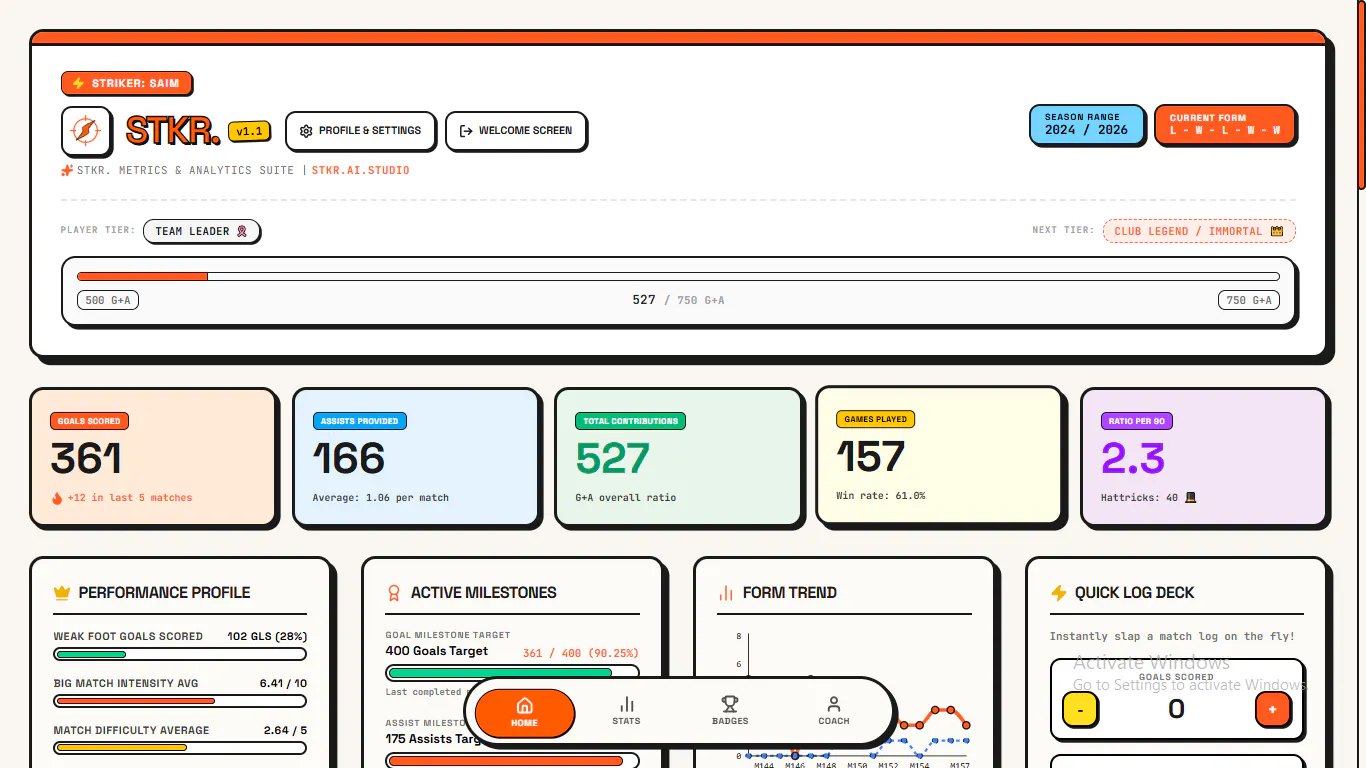This screenshot has width=1366, height=768.
Task: Open Profile & Settings
Action: (360, 131)
